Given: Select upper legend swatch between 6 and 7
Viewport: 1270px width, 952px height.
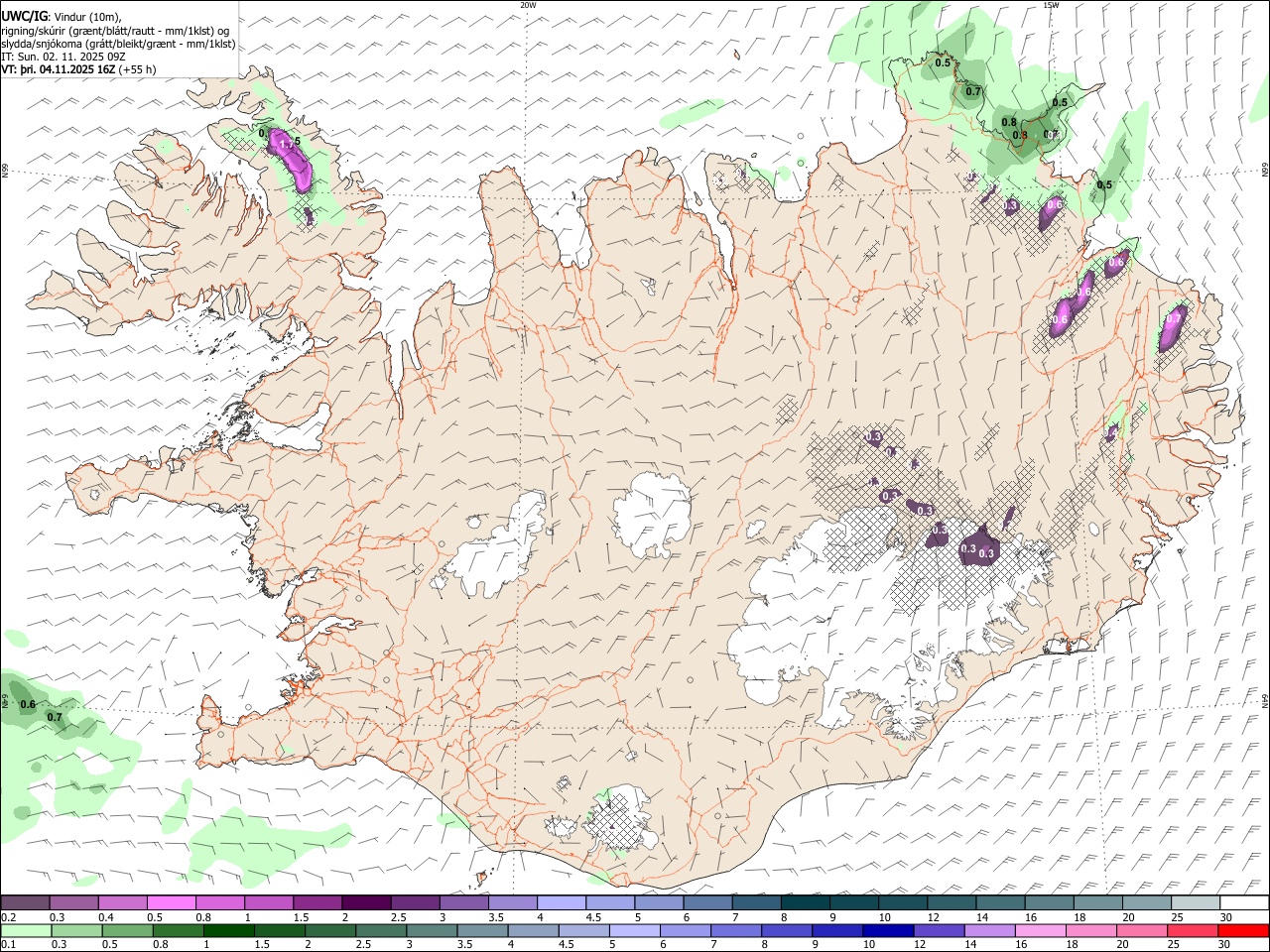Looking at the screenshot, I should [707, 902].
